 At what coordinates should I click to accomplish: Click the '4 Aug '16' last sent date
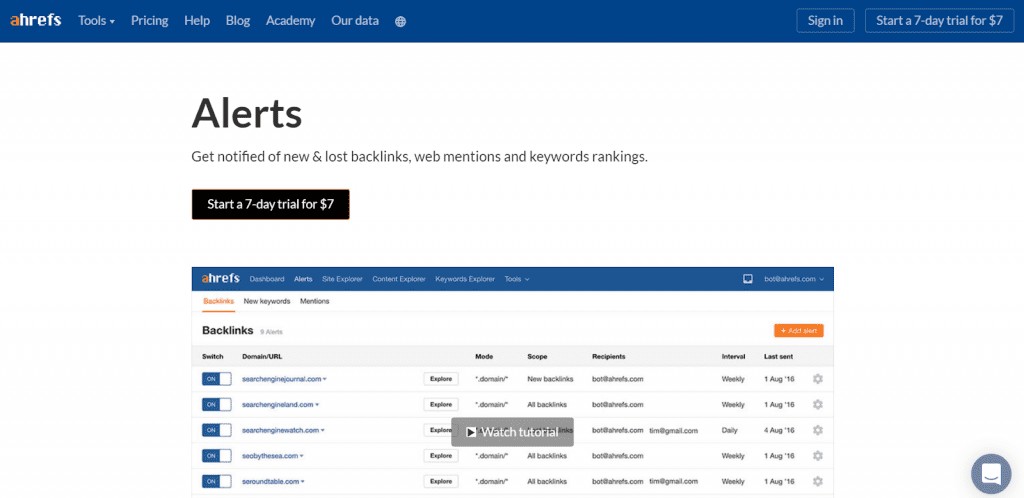[x=779, y=430]
